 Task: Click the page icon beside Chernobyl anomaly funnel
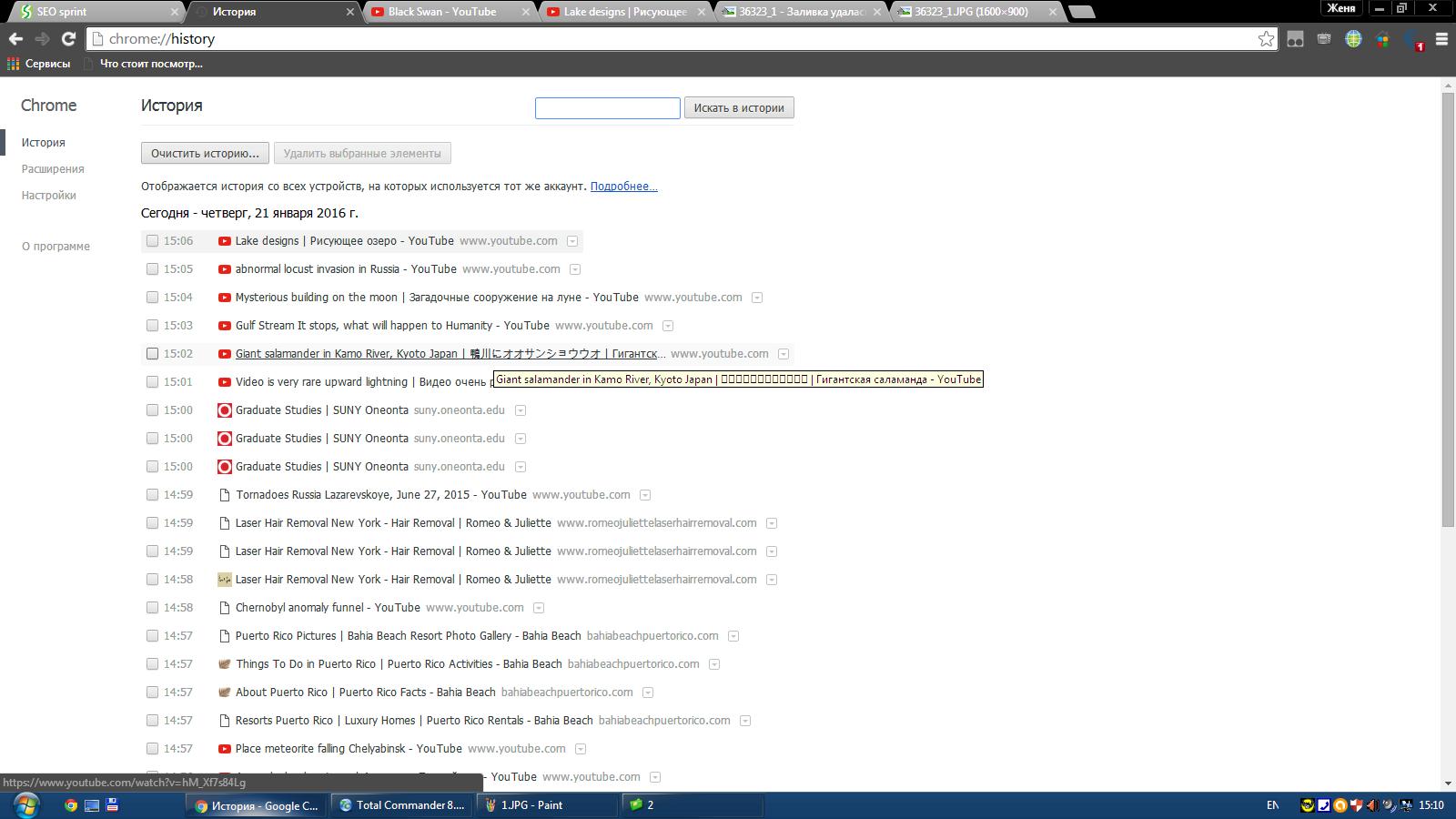pos(224,608)
